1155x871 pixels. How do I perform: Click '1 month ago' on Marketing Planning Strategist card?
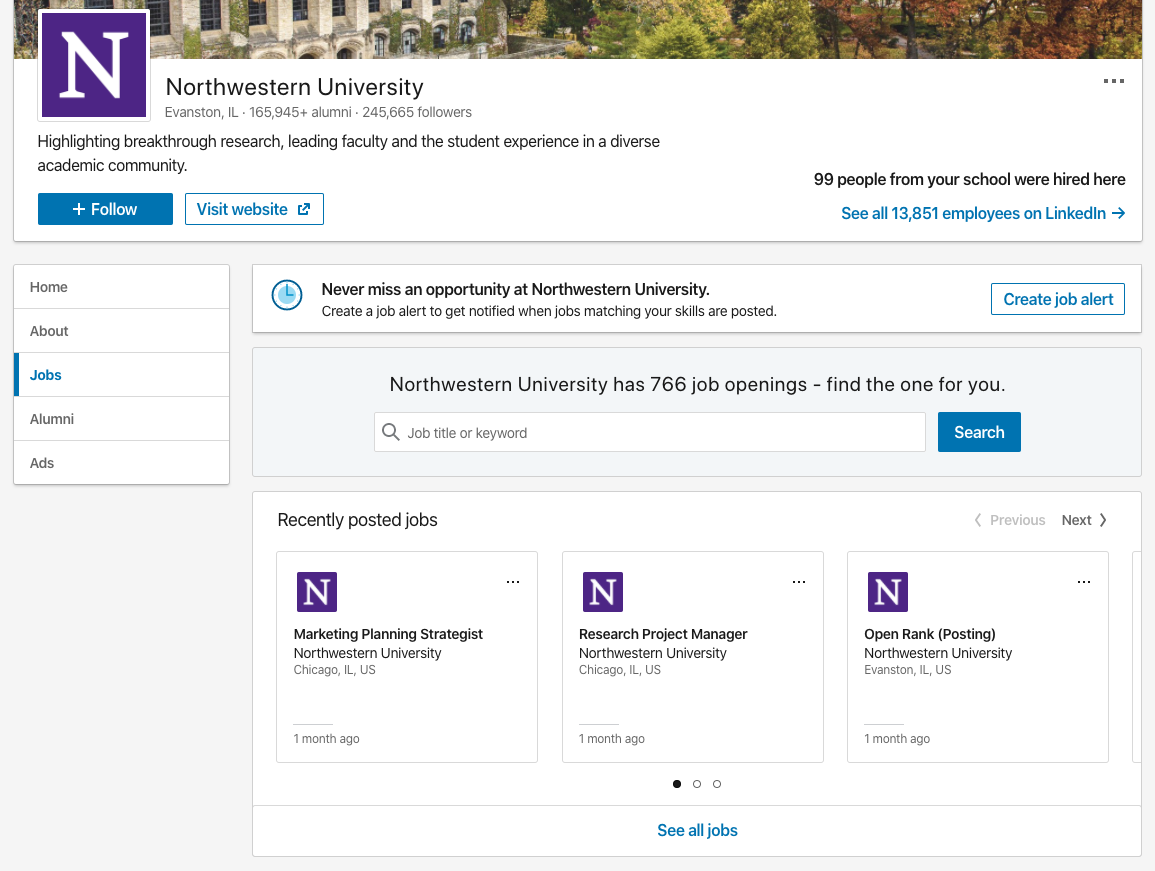326,738
